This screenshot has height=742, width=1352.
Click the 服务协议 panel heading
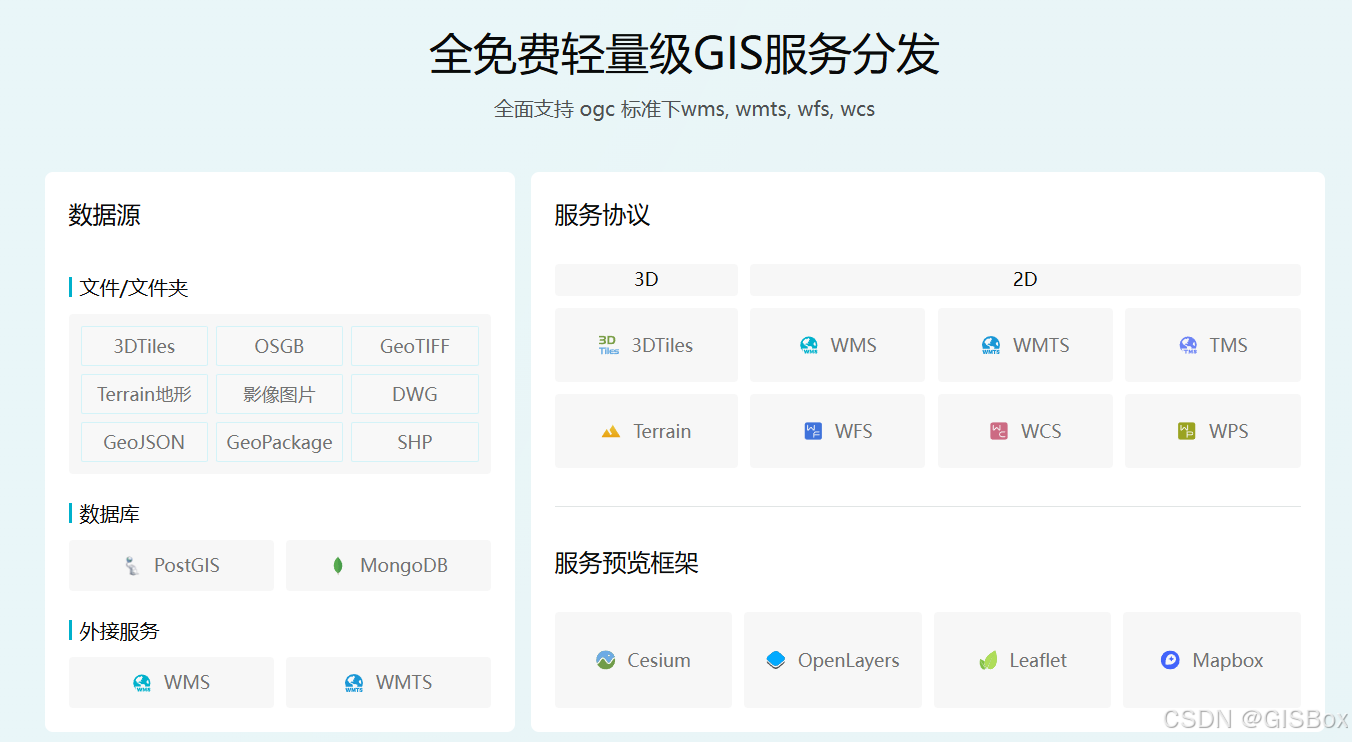click(602, 215)
